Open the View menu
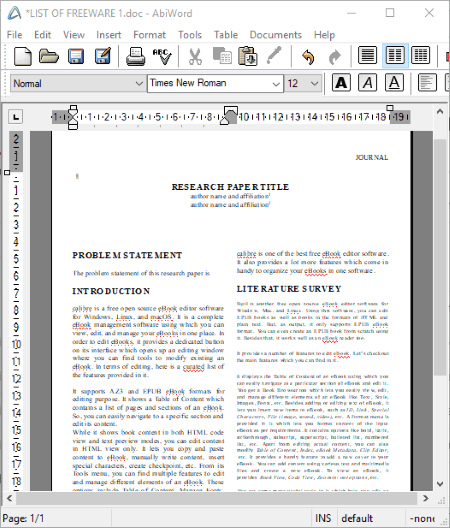 [x=74, y=35]
